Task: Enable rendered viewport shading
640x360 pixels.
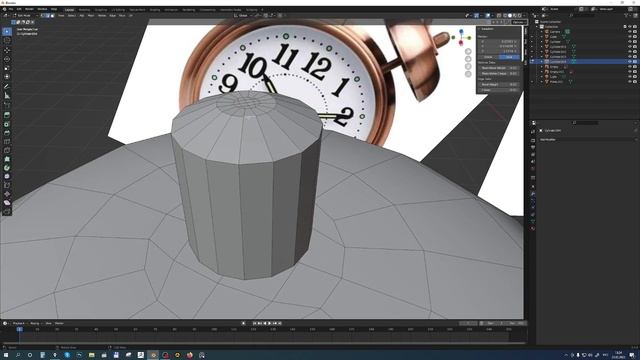Action: point(520,16)
